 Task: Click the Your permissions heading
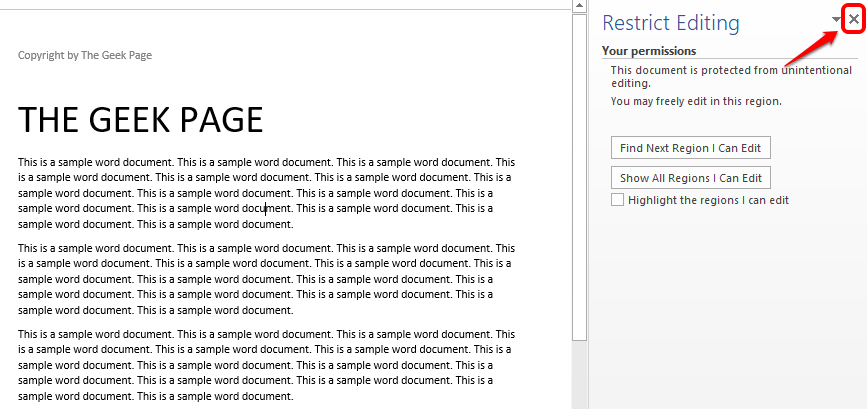pyautogui.click(x=649, y=51)
